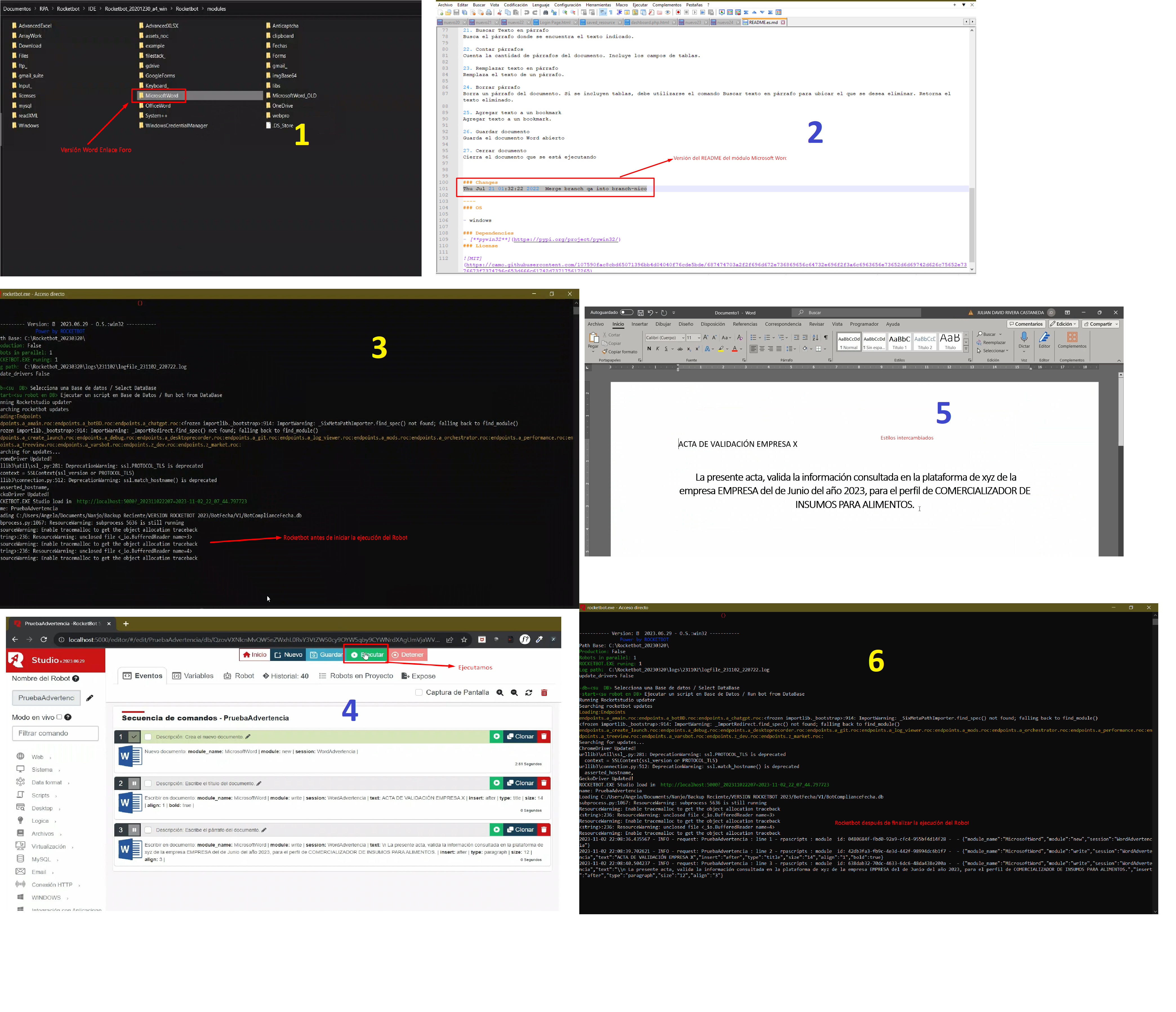Click the refresh icon in the Studio toolbar
Screen dimensions: 1176x1012
click(x=528, y=693)
